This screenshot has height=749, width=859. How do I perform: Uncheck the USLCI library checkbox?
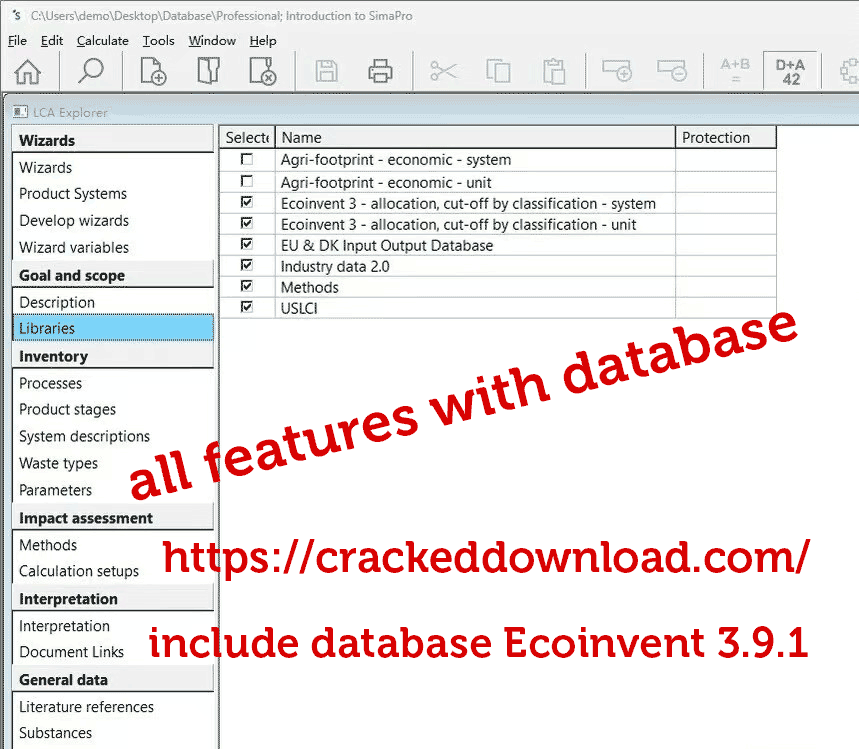click(247, 307)
